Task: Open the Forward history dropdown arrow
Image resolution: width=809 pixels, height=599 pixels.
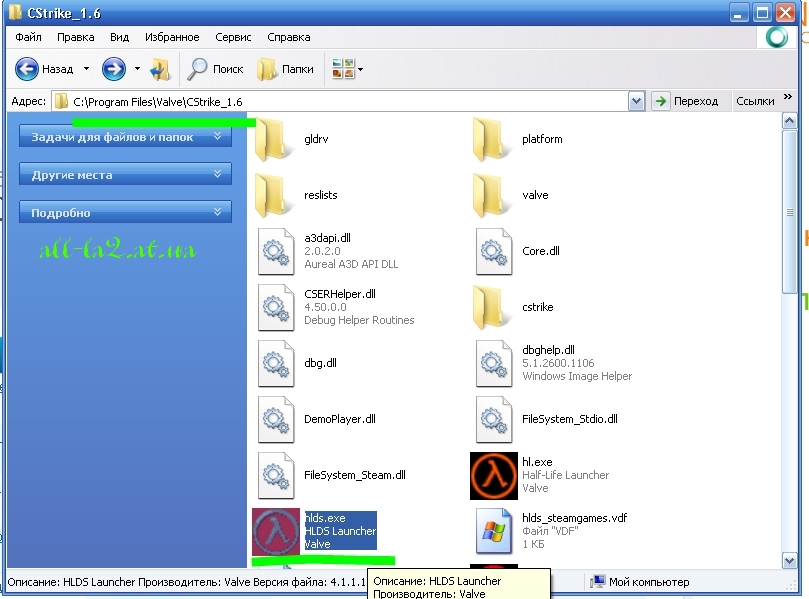Action: click(137, 69)
